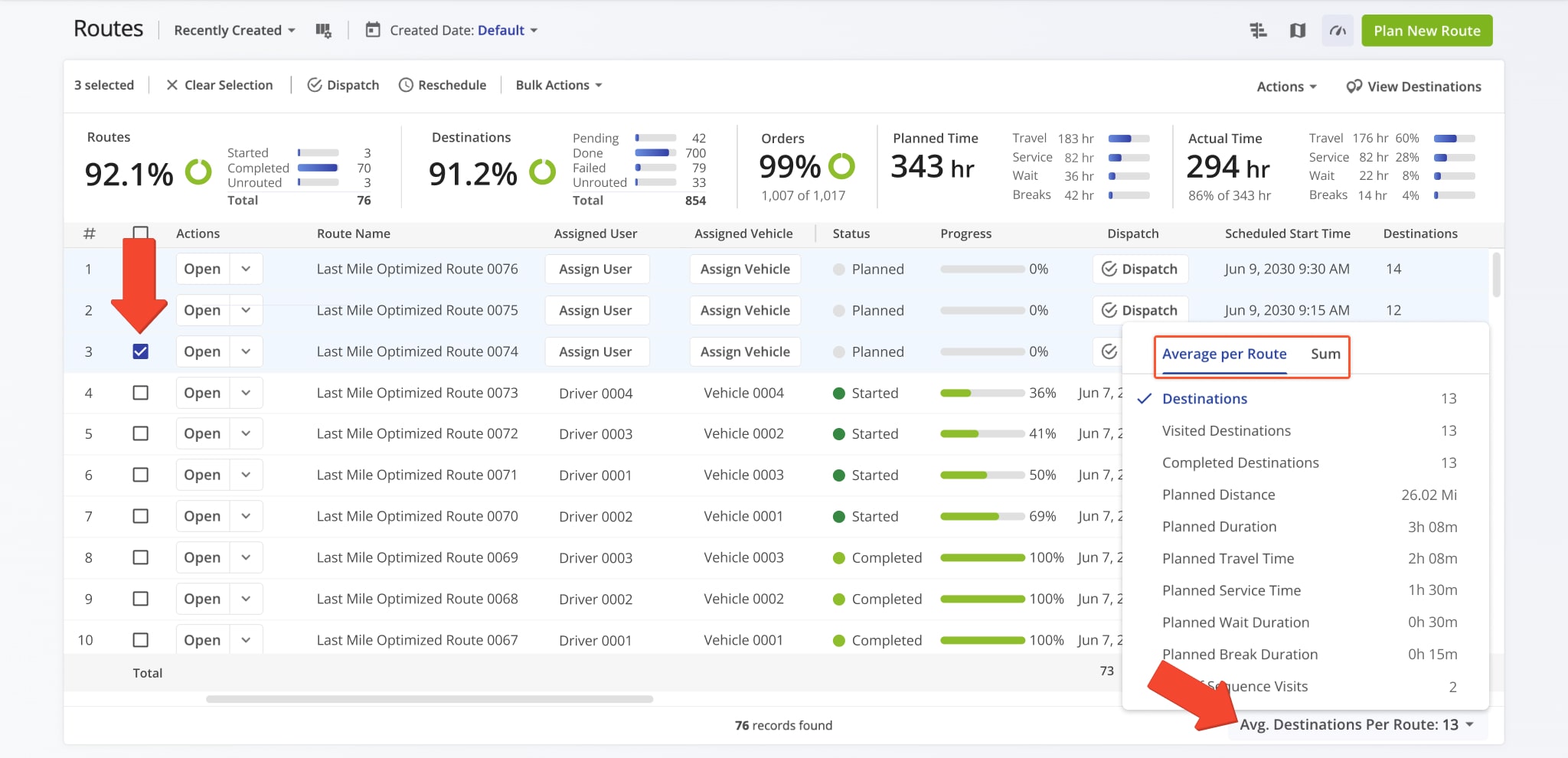Image resolution: width=1568 pixels, height=758 pixels.
Task: Switch to the Sum tab
Action: coord(1326,354)
